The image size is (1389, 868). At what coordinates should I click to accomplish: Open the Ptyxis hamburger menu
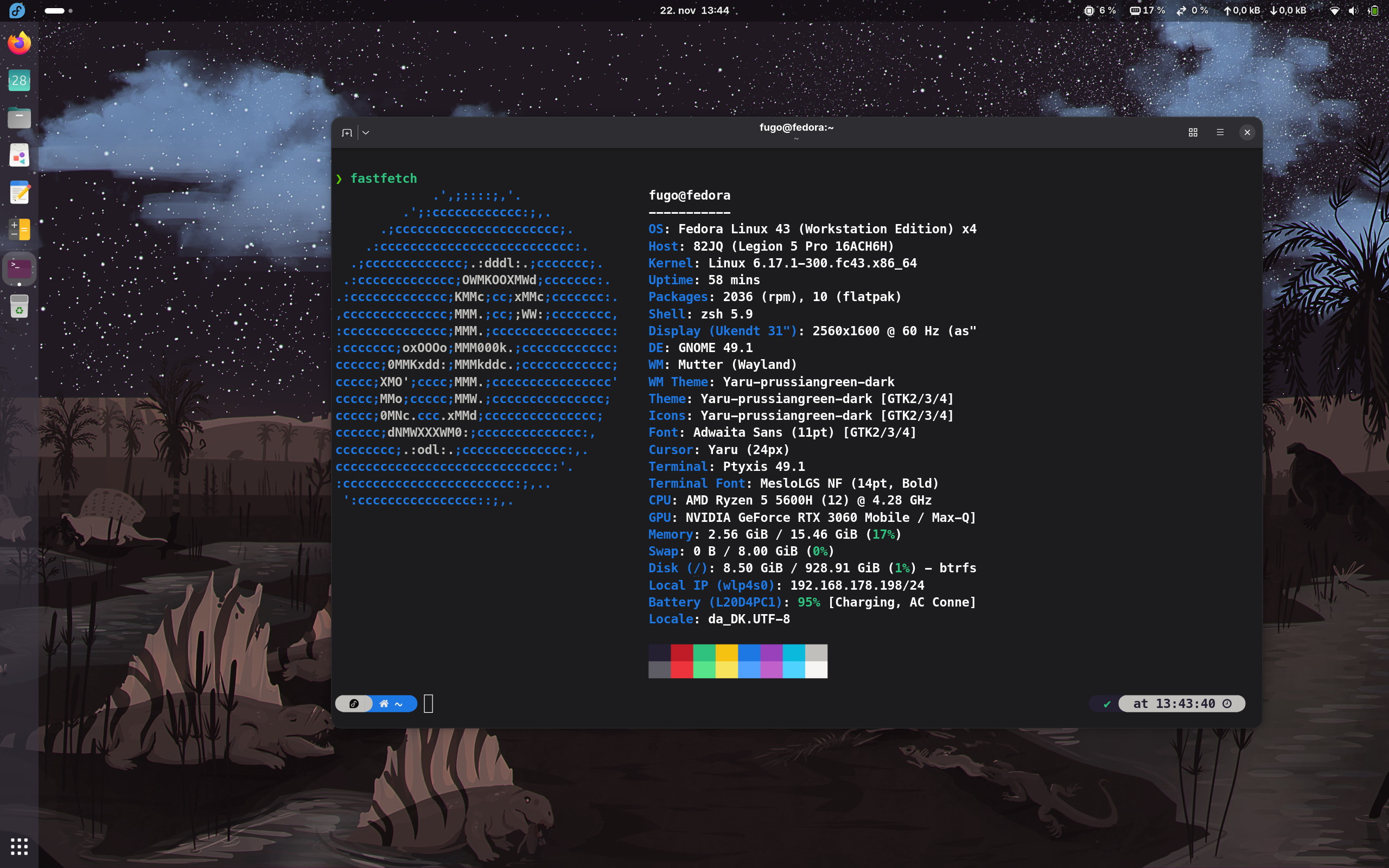1220,132
